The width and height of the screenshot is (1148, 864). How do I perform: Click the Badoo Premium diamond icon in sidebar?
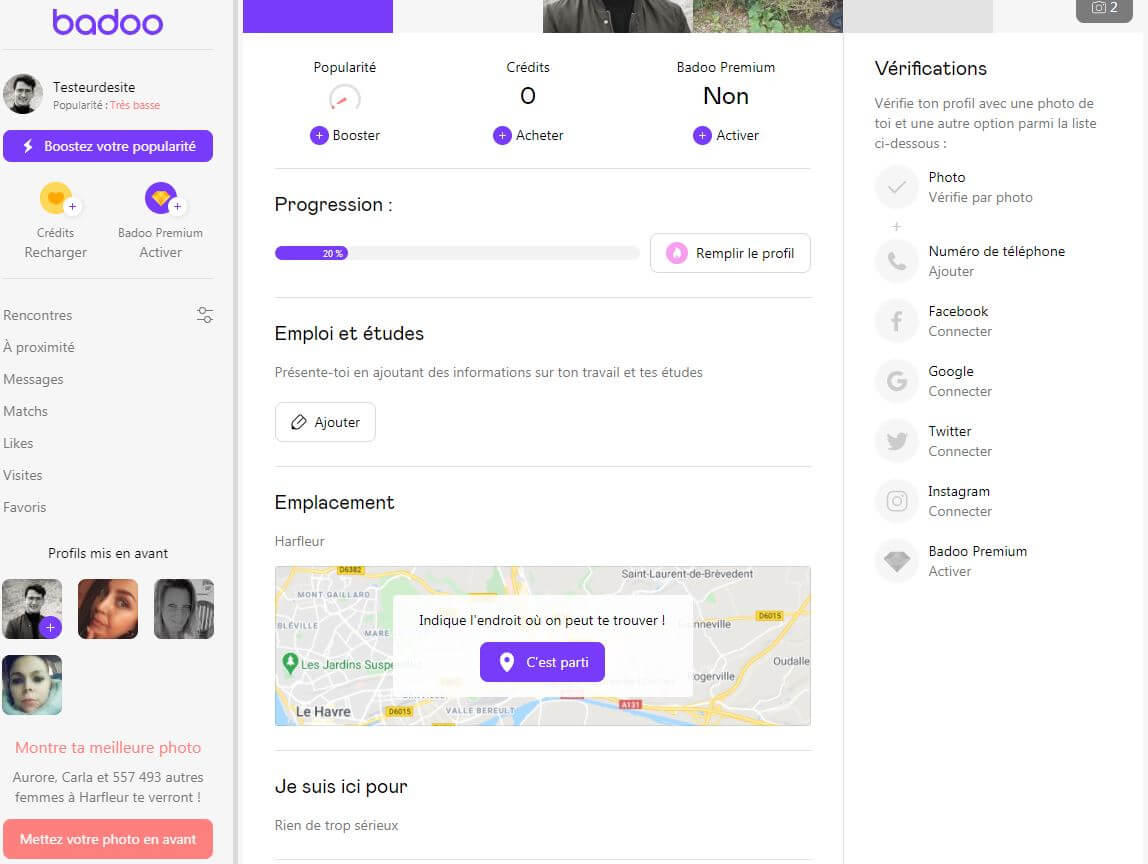(x=161, y=198)
